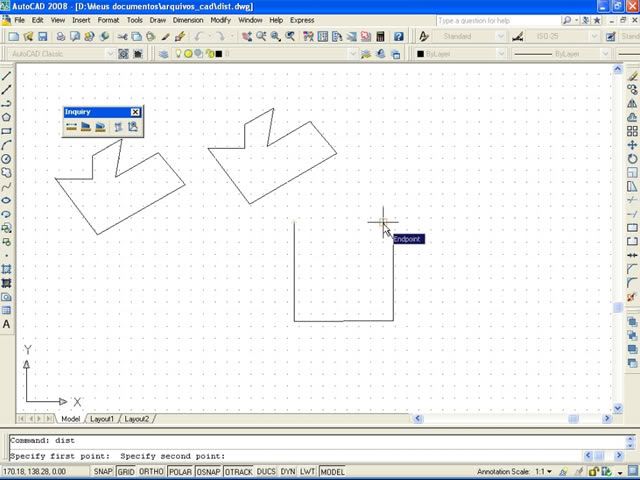Click the Help question mark icon
Screen dimensions: 640x480
399,36
